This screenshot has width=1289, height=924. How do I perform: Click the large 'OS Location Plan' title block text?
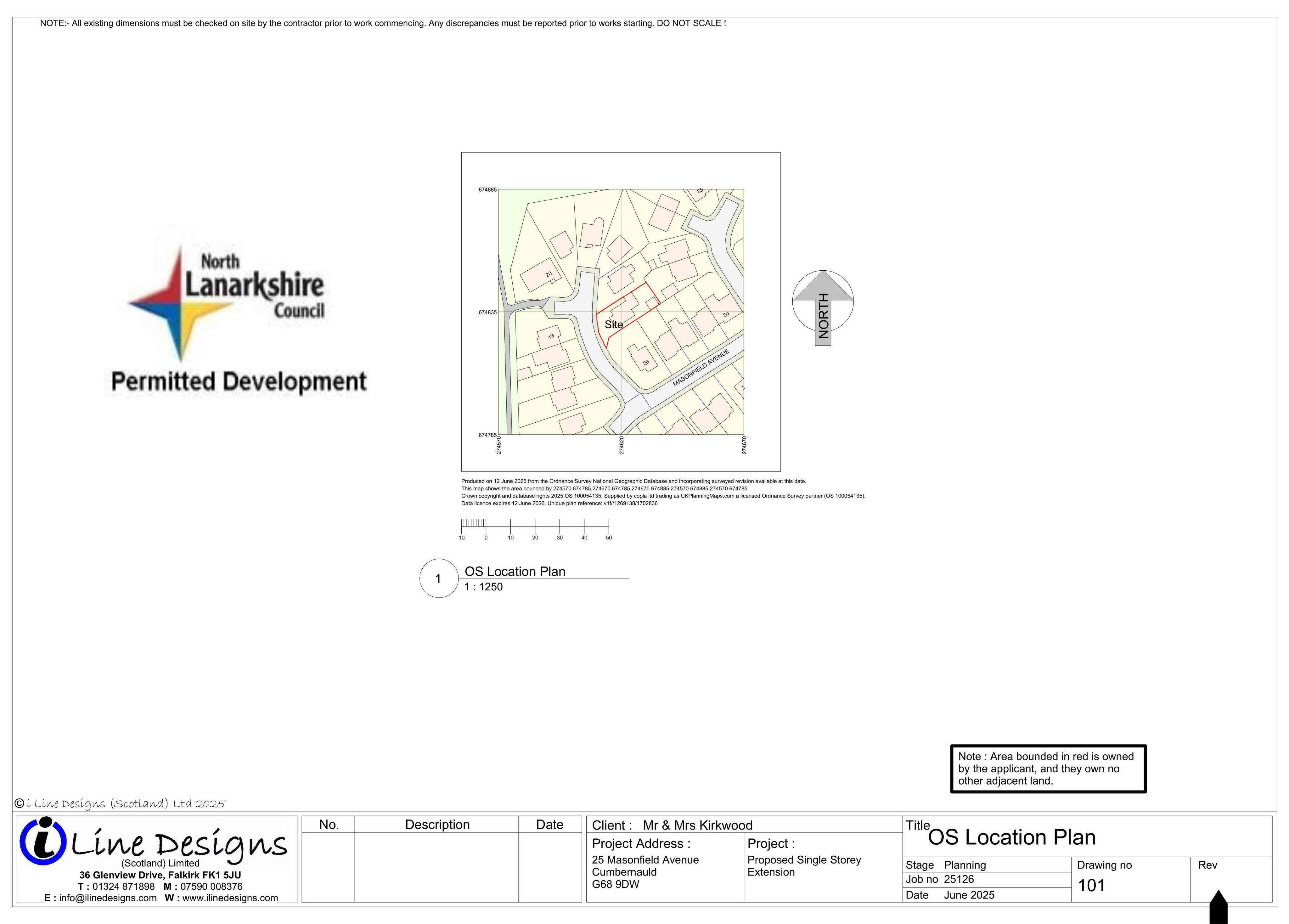pos(1012,838)
